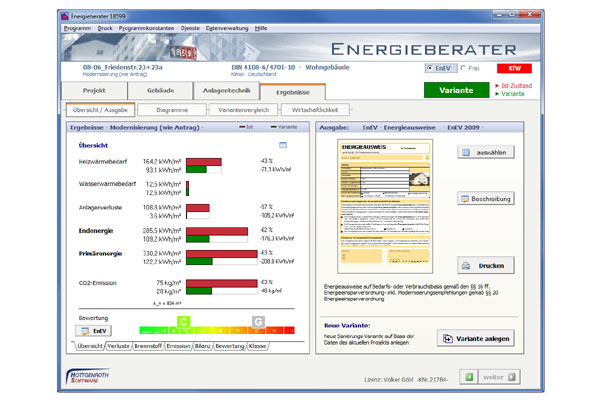Select the Klasse bottom tab
Screen dimensions: 600x400
pyautogui.click(x=258, y=346)
